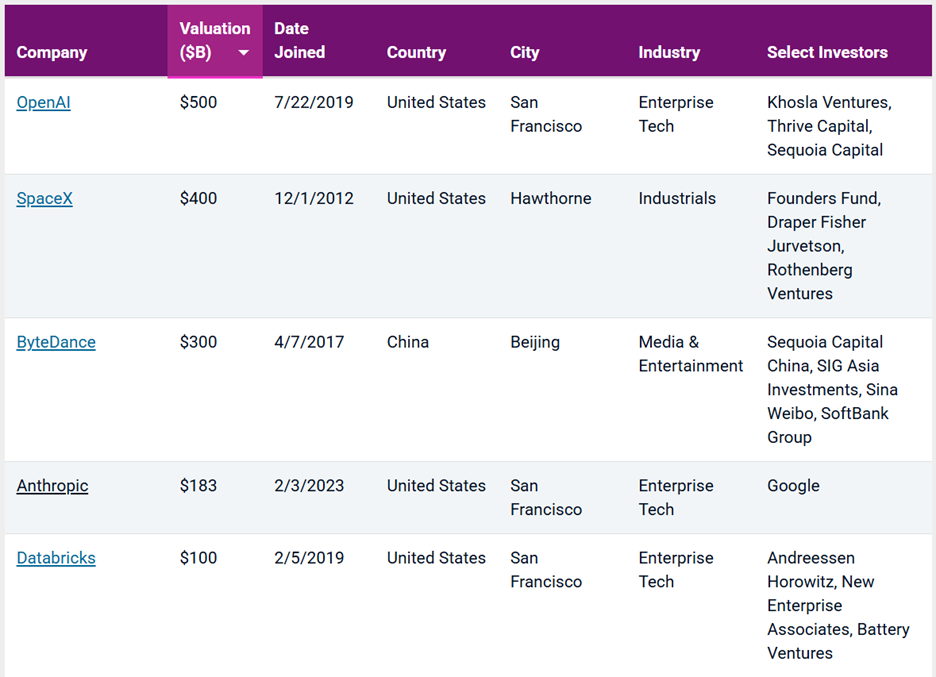Click the $500 valuation cell

(198, 103)
